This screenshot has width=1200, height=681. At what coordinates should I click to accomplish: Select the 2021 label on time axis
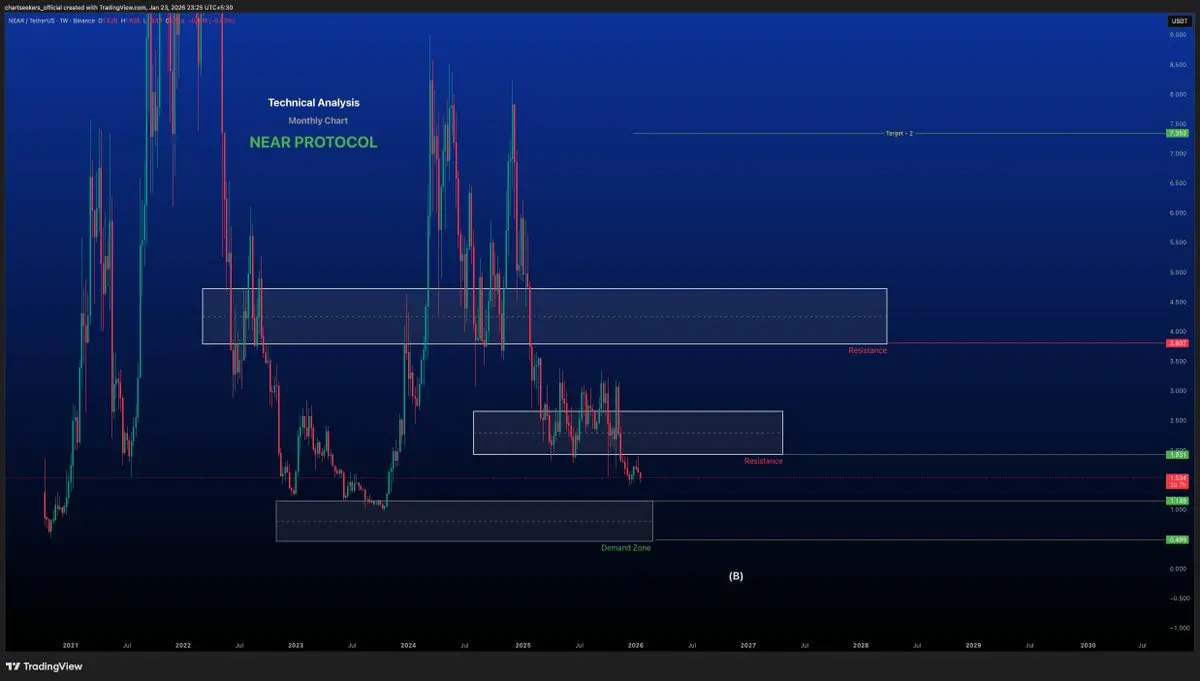pos(70,647)
